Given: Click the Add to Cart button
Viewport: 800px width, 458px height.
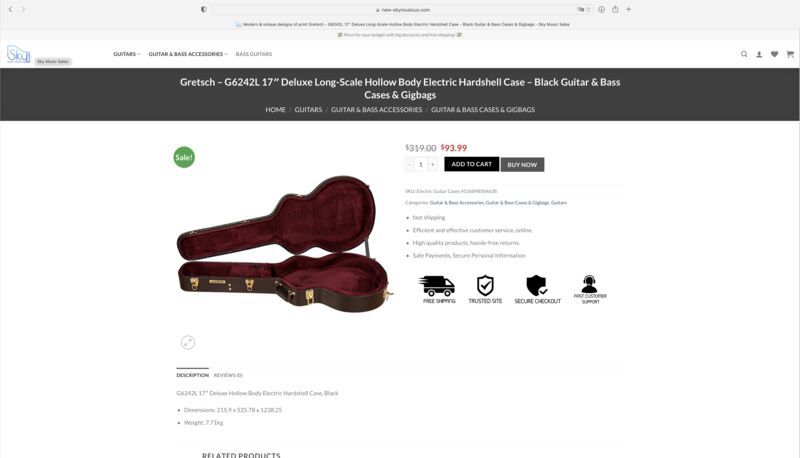Looking at the screenshot, I should pyautogui.click(x=471, y=164).
